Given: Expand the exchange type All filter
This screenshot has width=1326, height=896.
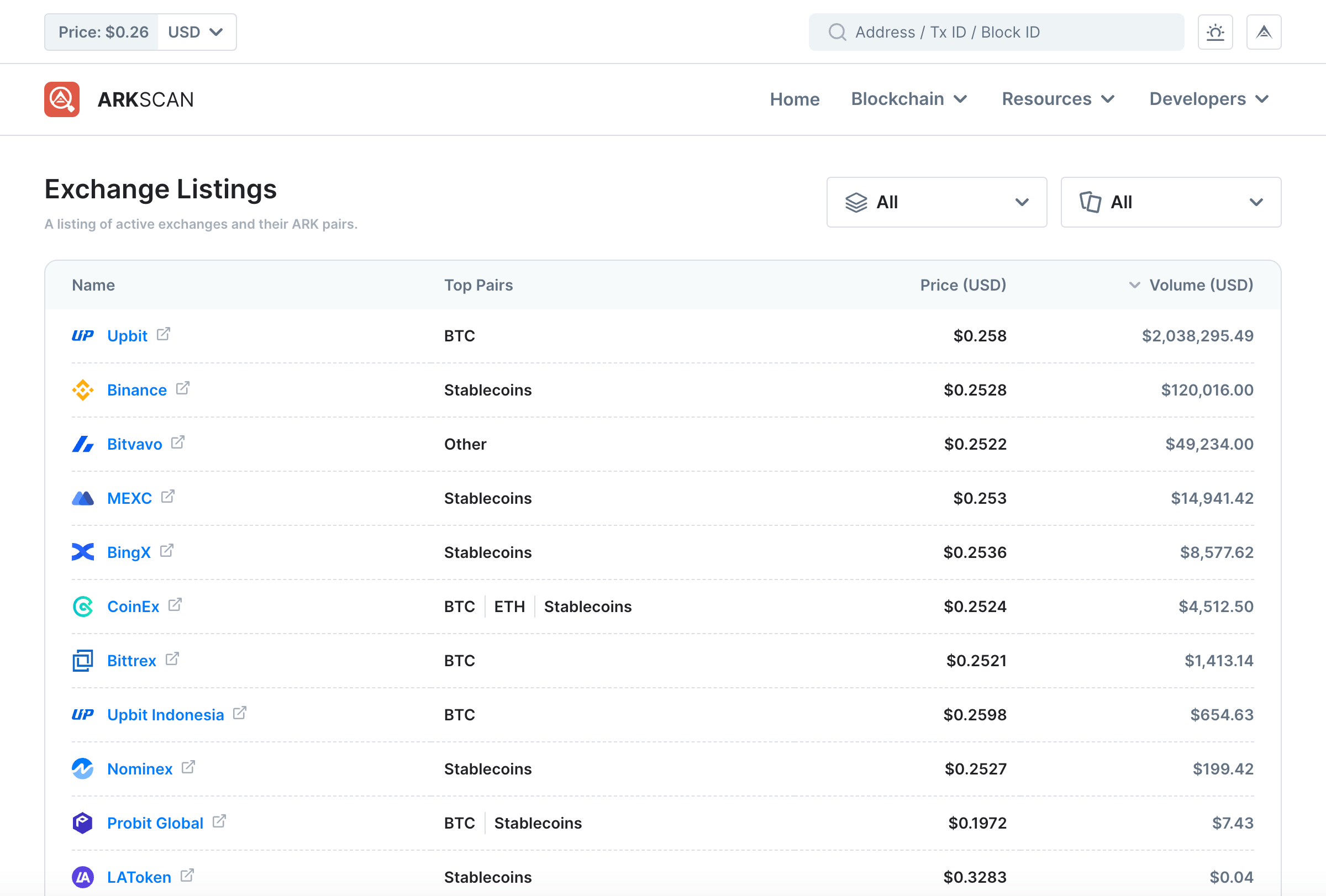Looking at the screenshot, I should (936, 202).
